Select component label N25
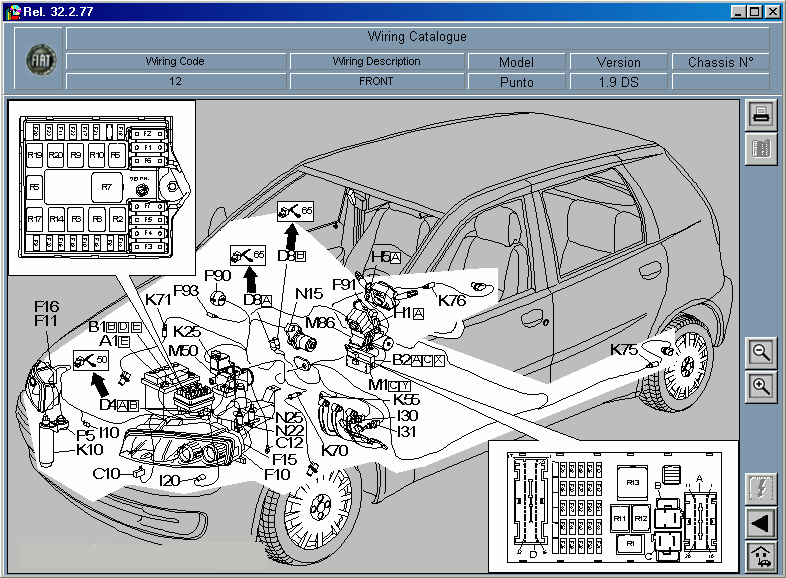 pos(290,417)
